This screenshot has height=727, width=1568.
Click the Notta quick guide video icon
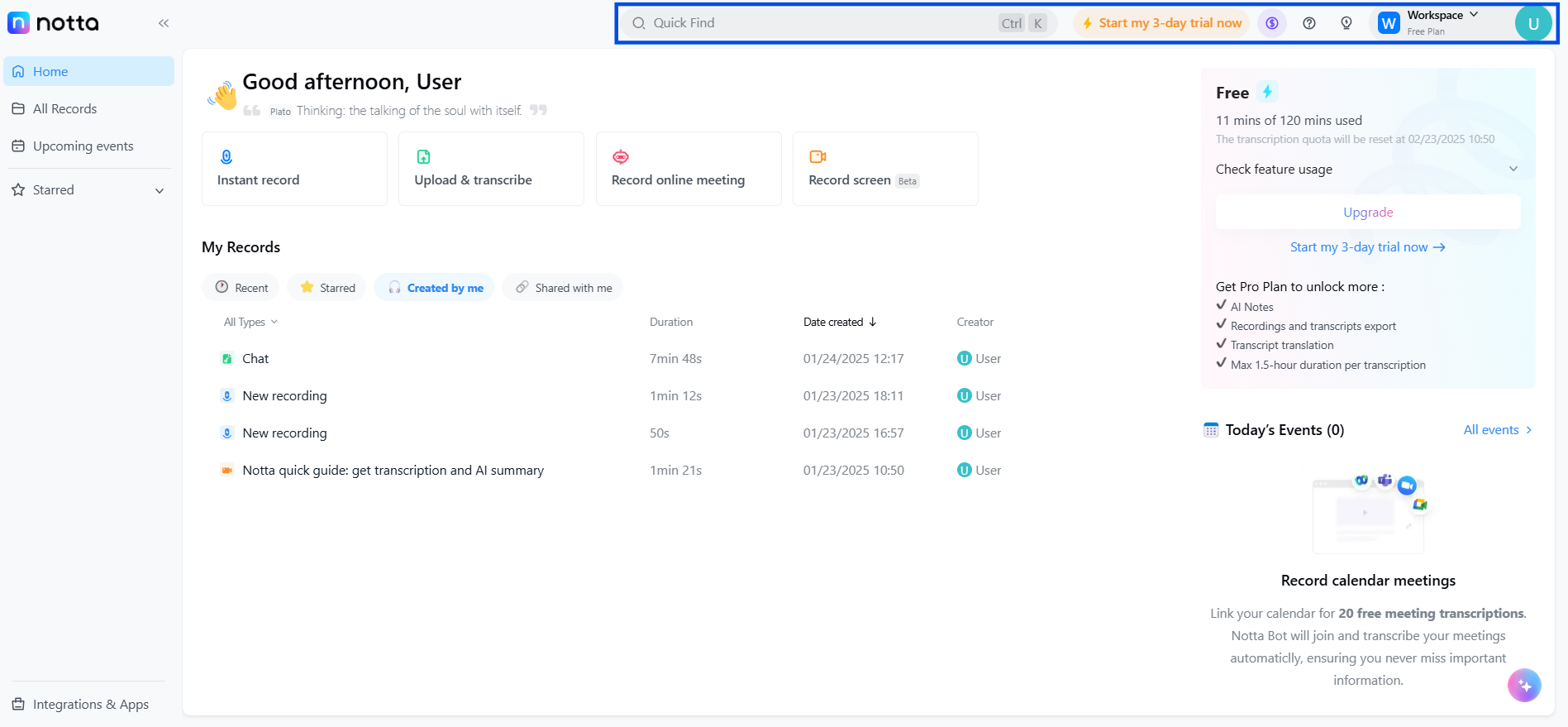coord(226,470)
